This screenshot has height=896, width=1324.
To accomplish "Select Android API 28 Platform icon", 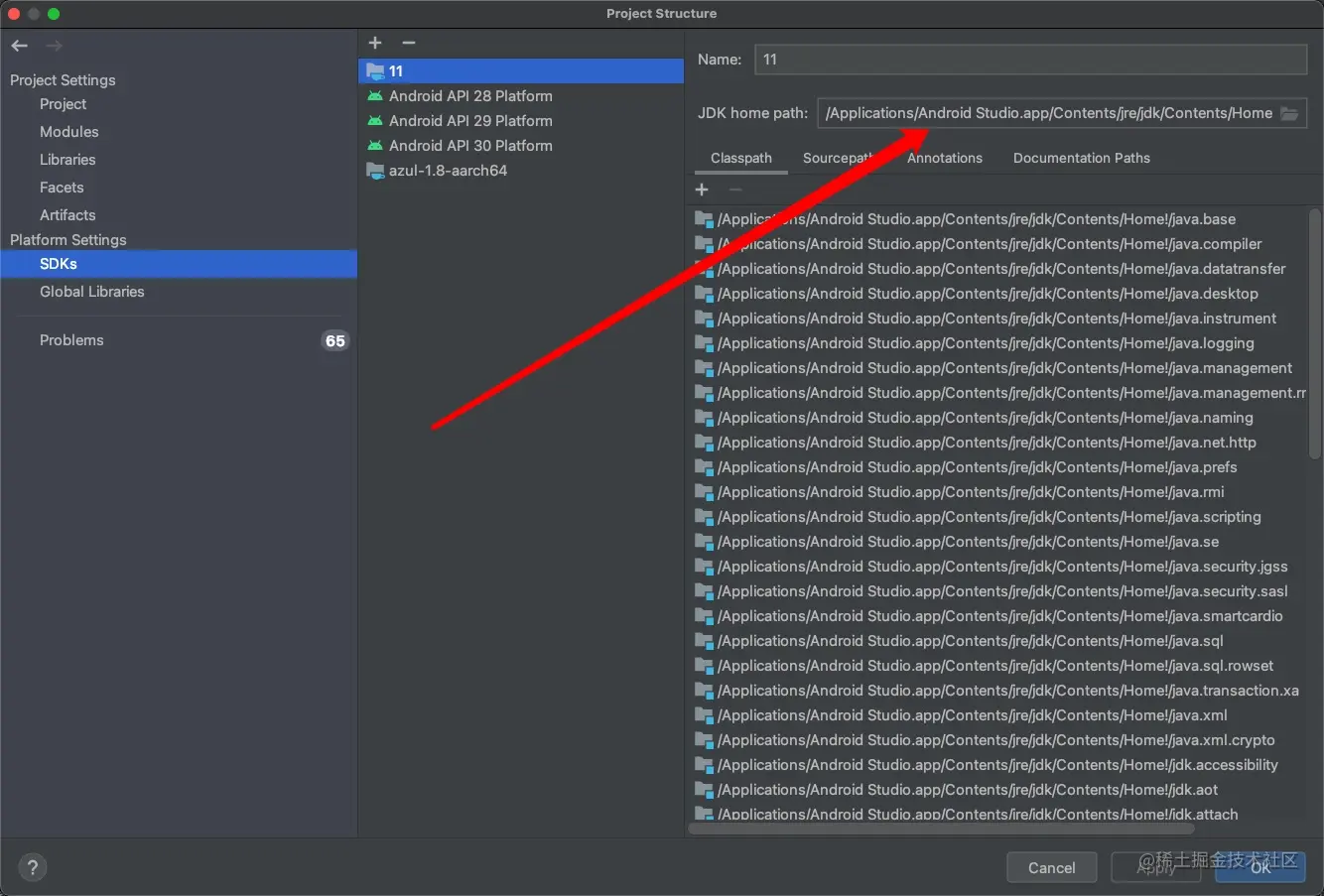I will [x=375, y=96].
